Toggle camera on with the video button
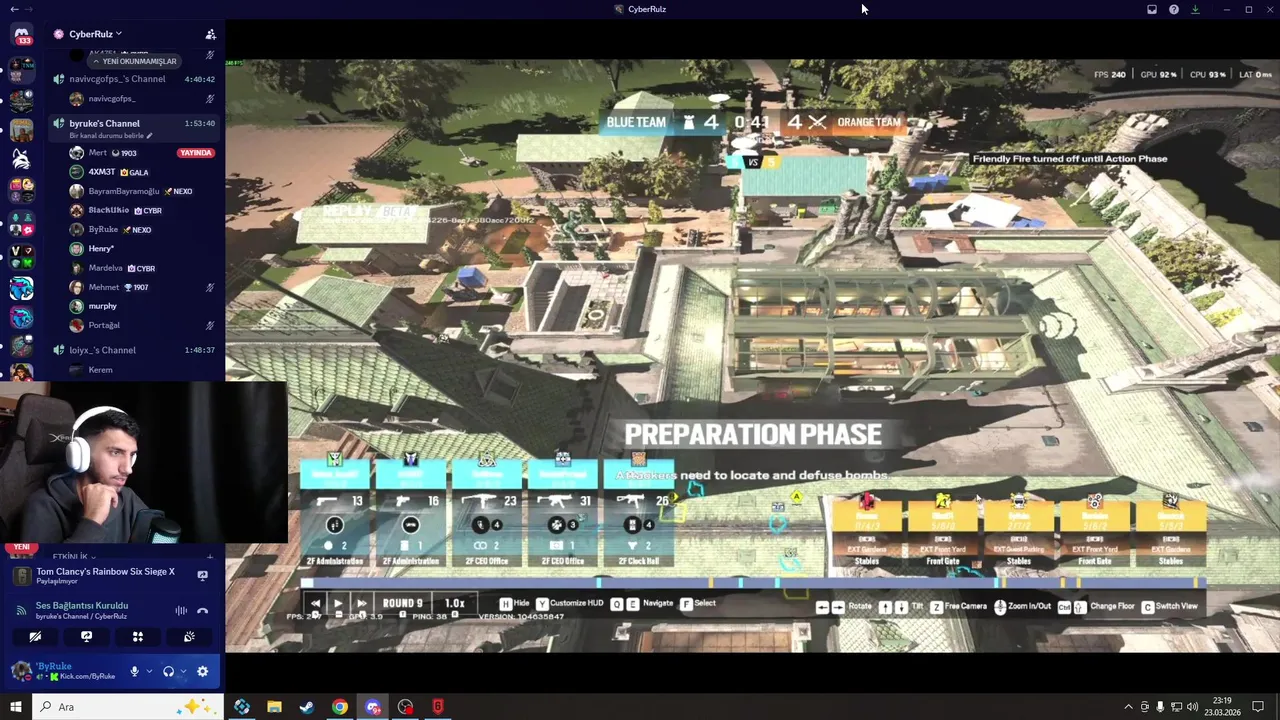 [x=35, y=636]
